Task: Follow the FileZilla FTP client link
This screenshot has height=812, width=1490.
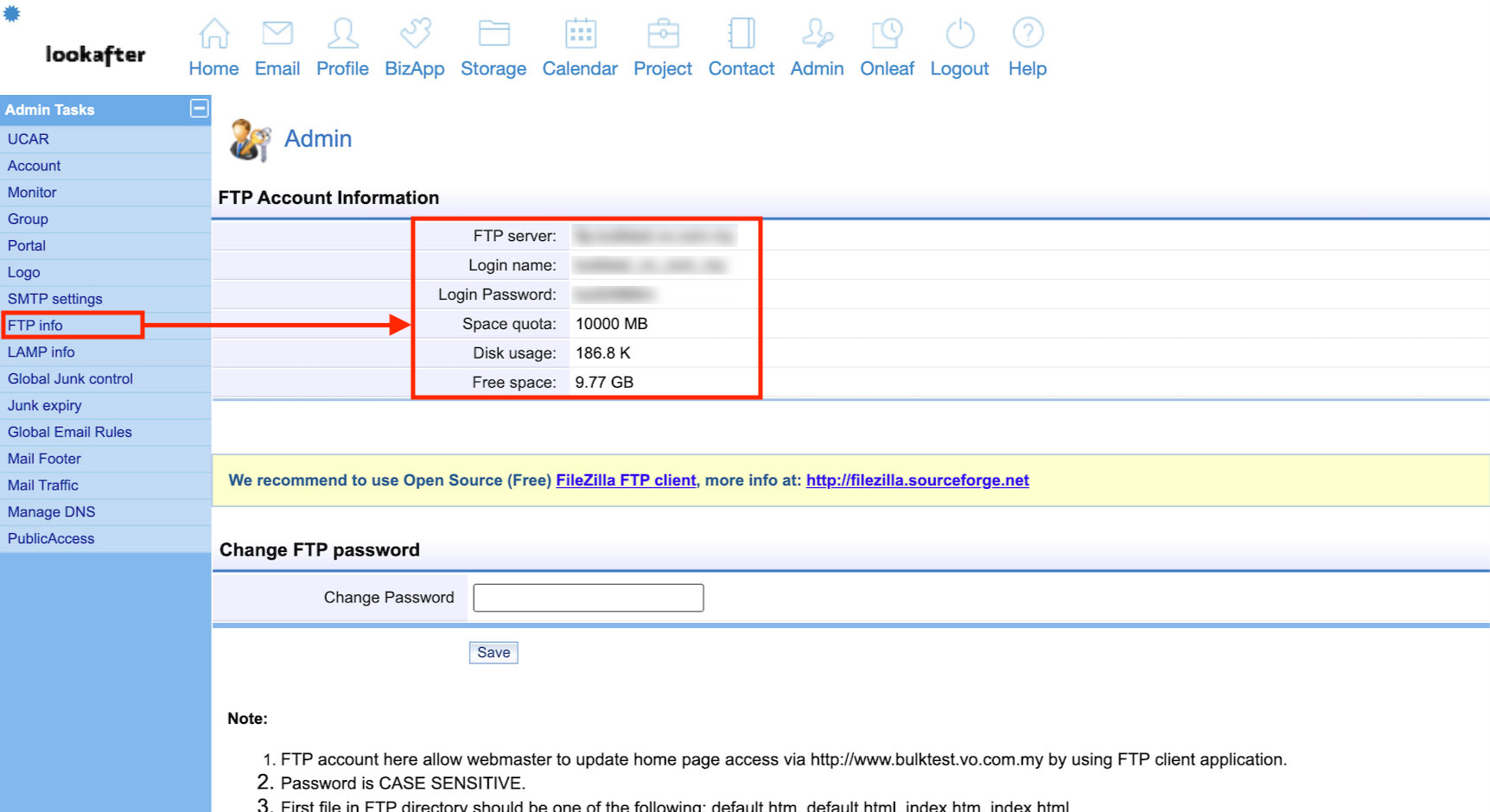Action: (626, 480)
